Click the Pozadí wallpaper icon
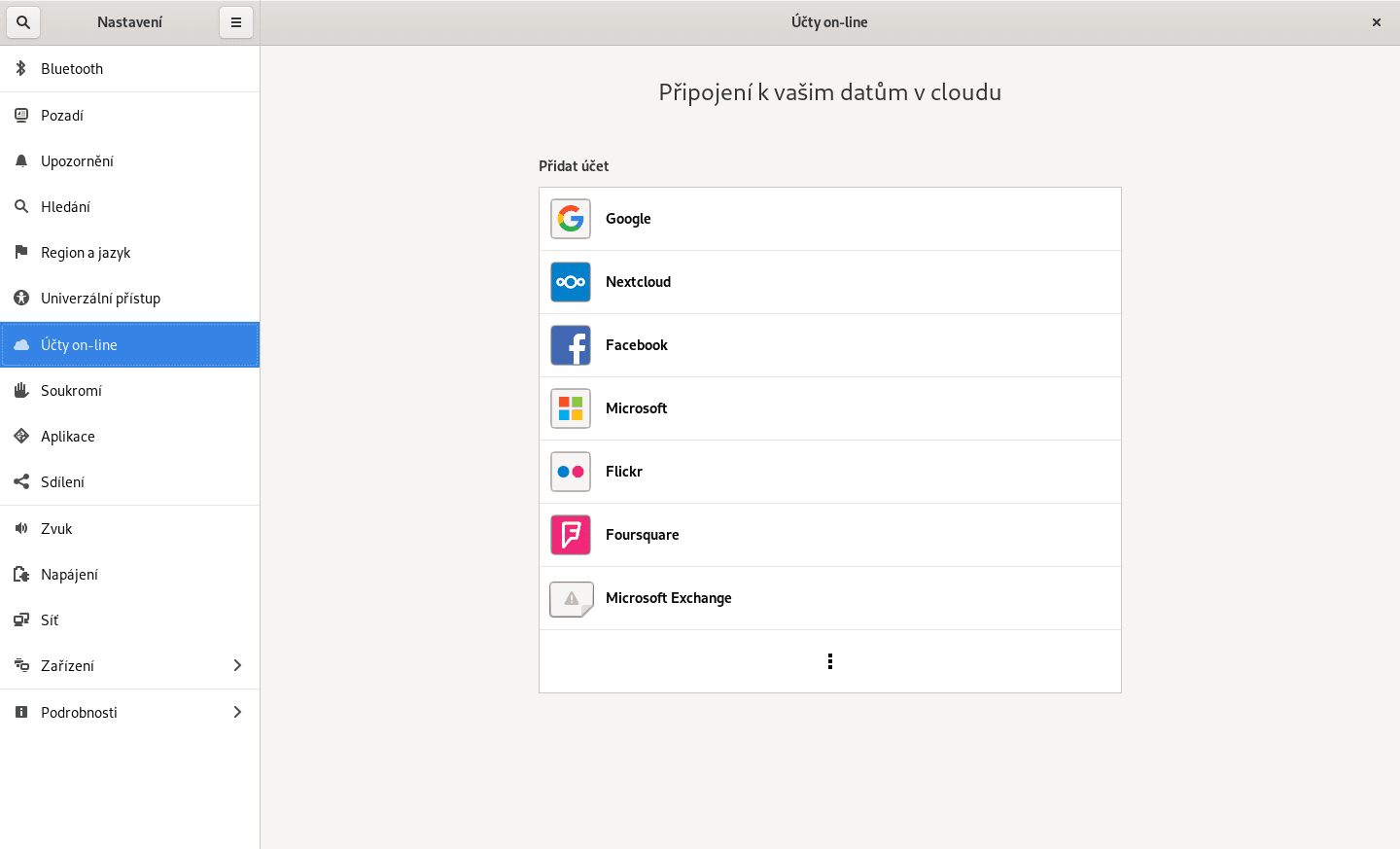 tap(21, 115)
